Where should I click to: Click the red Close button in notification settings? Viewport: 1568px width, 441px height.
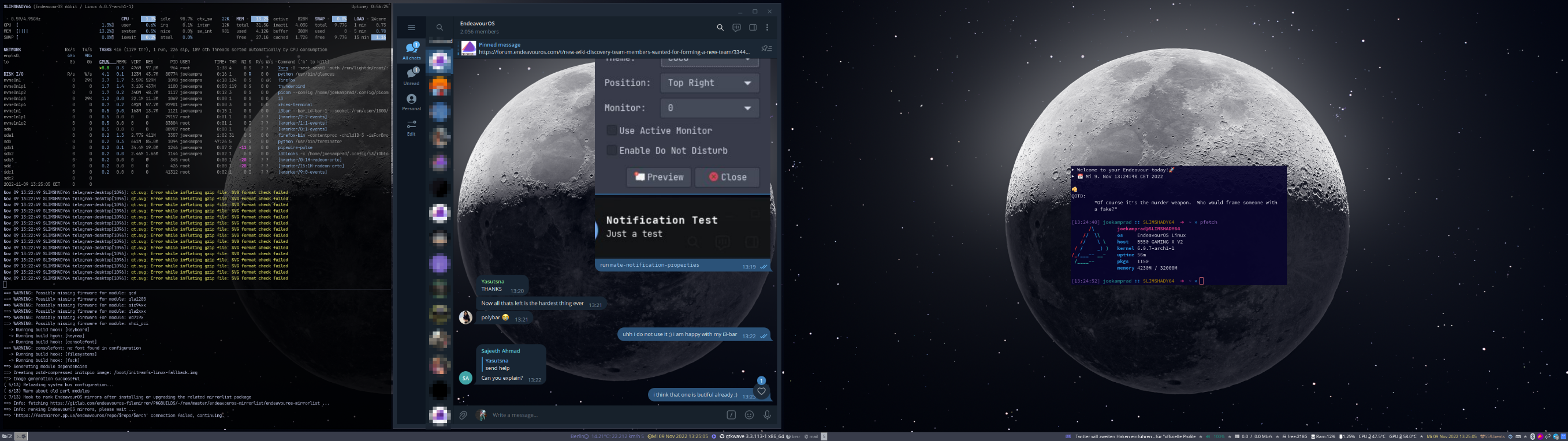point(727,177)
